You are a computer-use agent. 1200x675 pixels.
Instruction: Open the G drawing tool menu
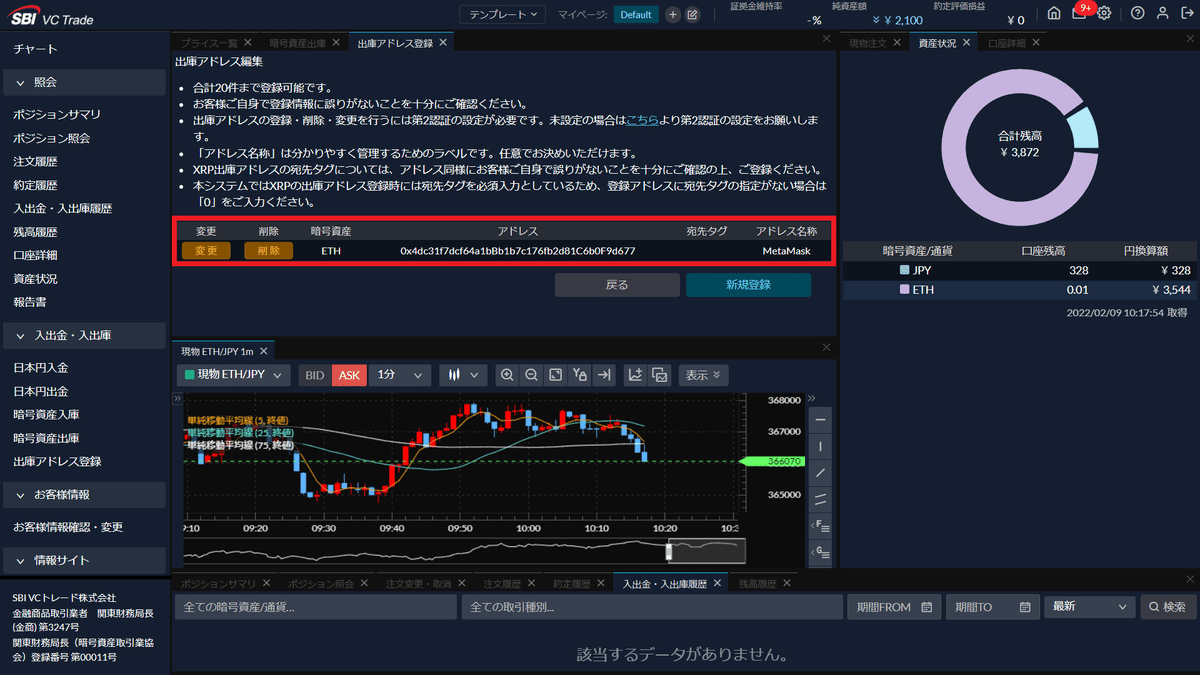[821, 550]
